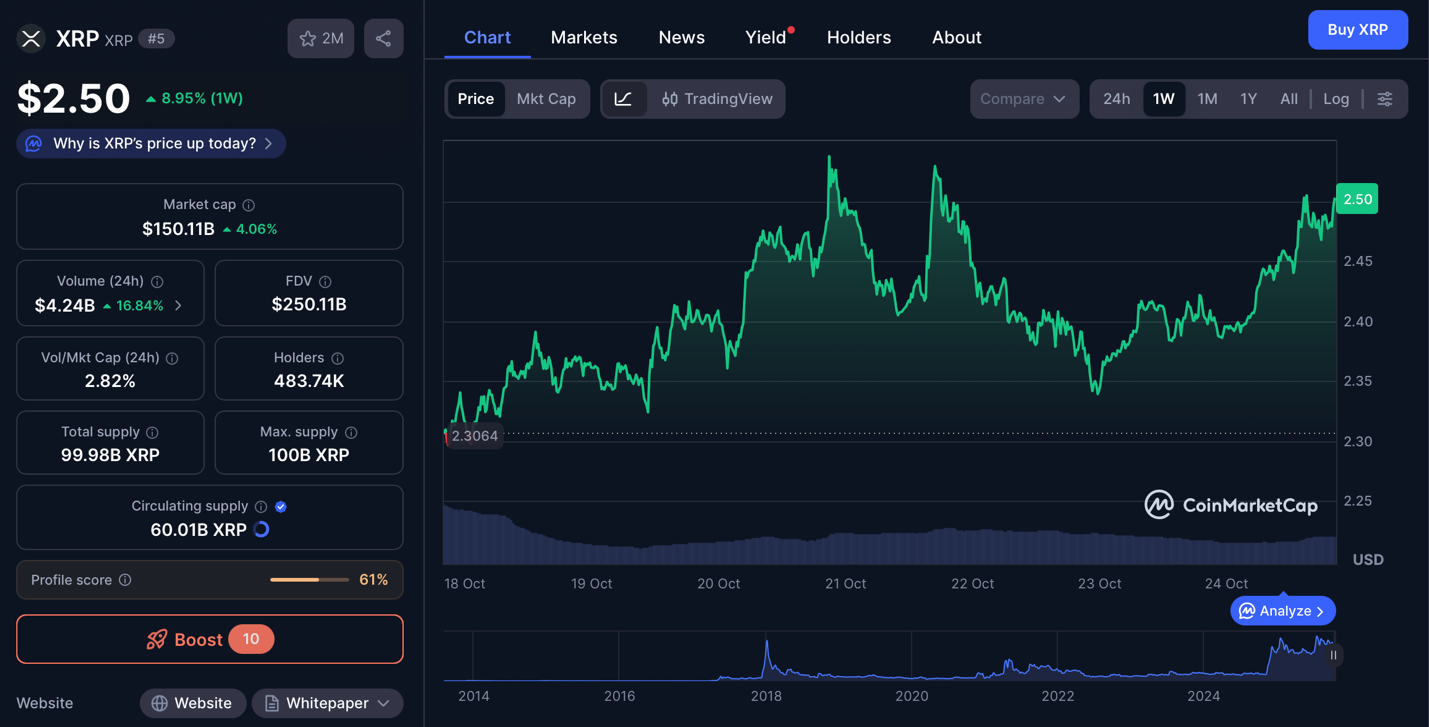Open "Why is XRP's price up today?"
Viewport: 1429px width, 727px height.
click(x=151, y=144)
